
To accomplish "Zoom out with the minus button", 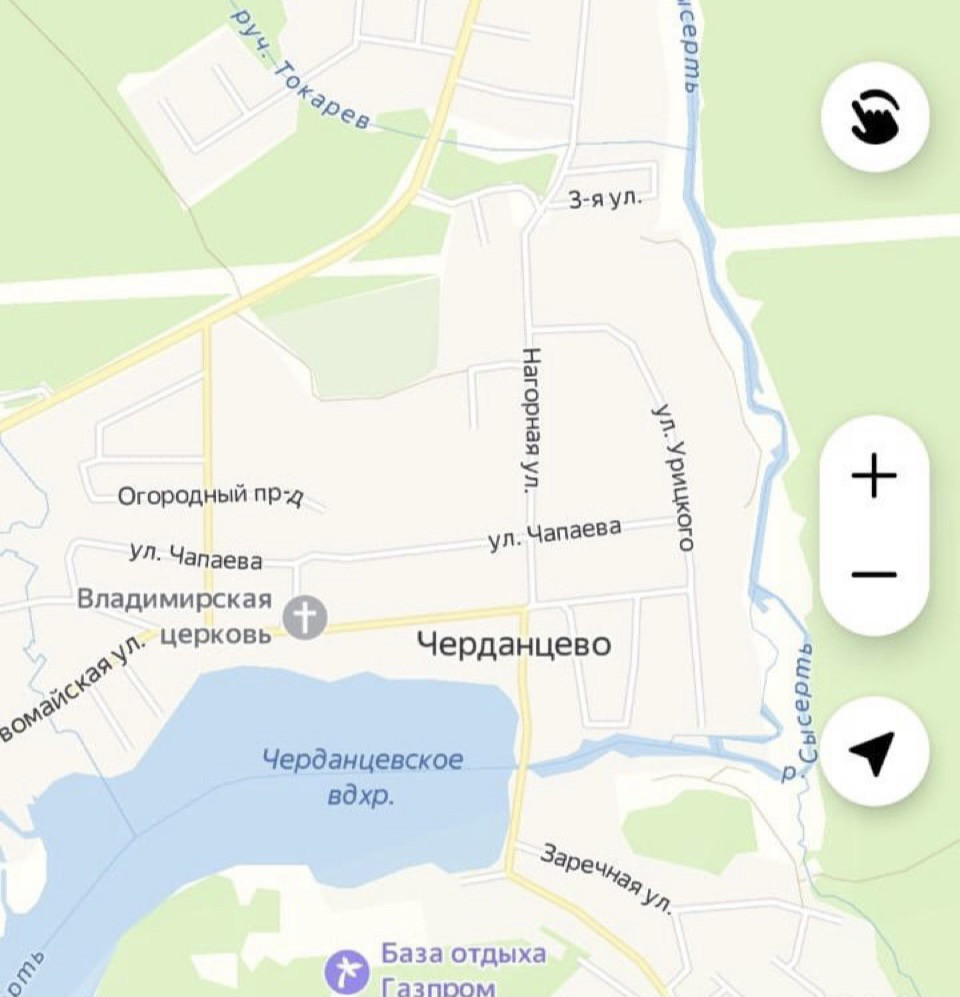I will coord(874,575).
